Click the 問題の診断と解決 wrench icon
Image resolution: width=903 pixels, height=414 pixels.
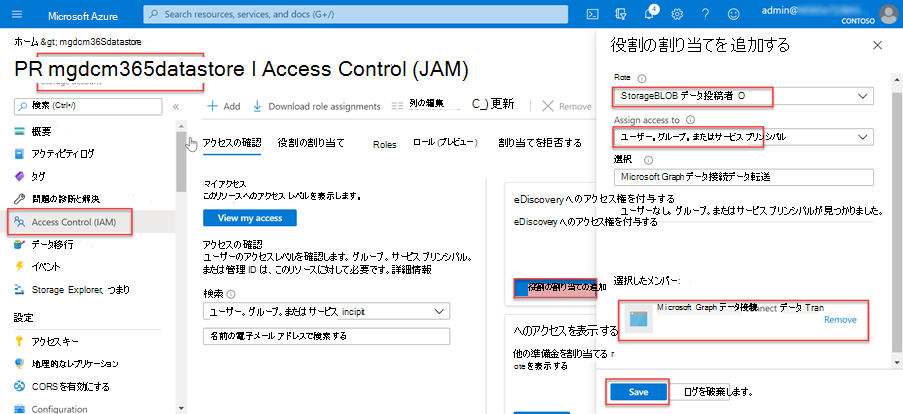[20, 199]
